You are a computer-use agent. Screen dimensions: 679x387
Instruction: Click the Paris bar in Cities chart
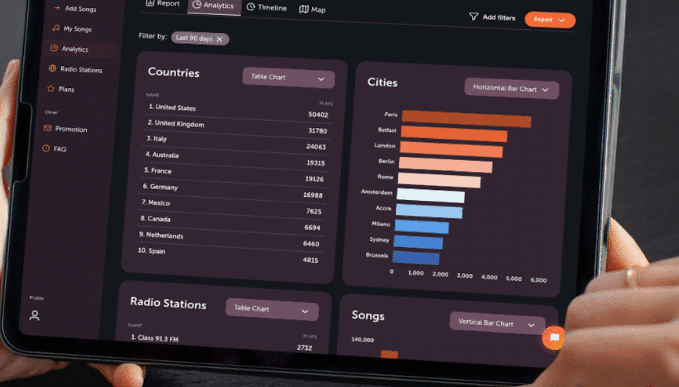[466, 119]
